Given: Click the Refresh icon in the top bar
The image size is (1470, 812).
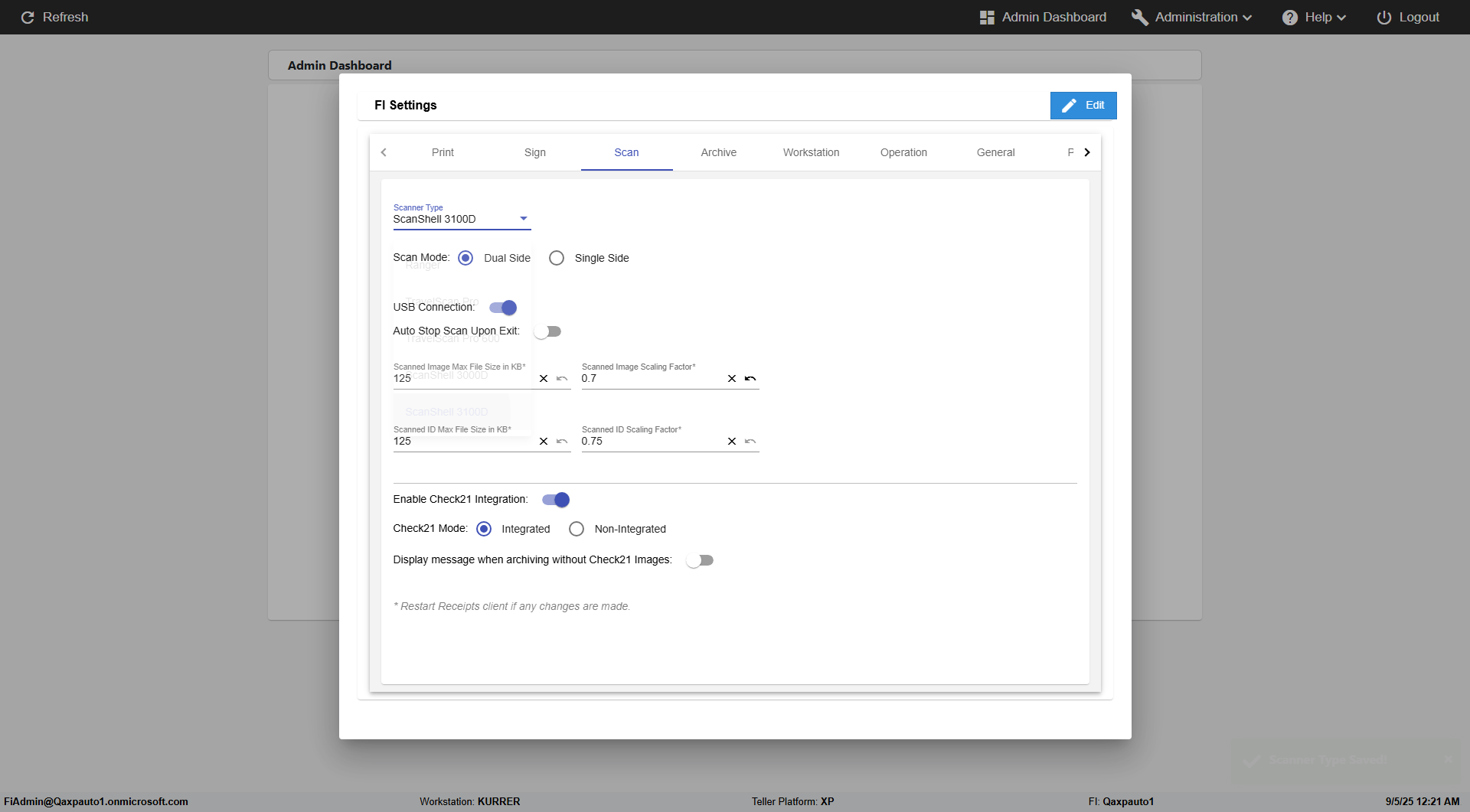Looking at the screenshot, I should click(28, 17).
